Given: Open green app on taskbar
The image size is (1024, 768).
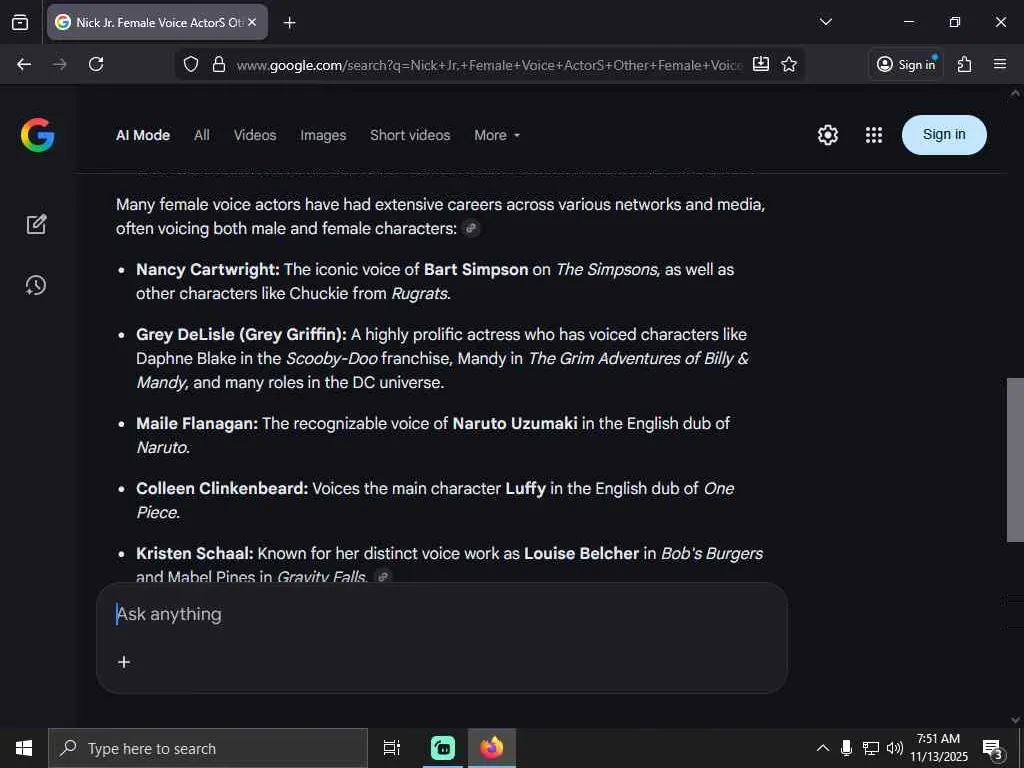Looking at the screenshot, I should (x=443, y=748).
